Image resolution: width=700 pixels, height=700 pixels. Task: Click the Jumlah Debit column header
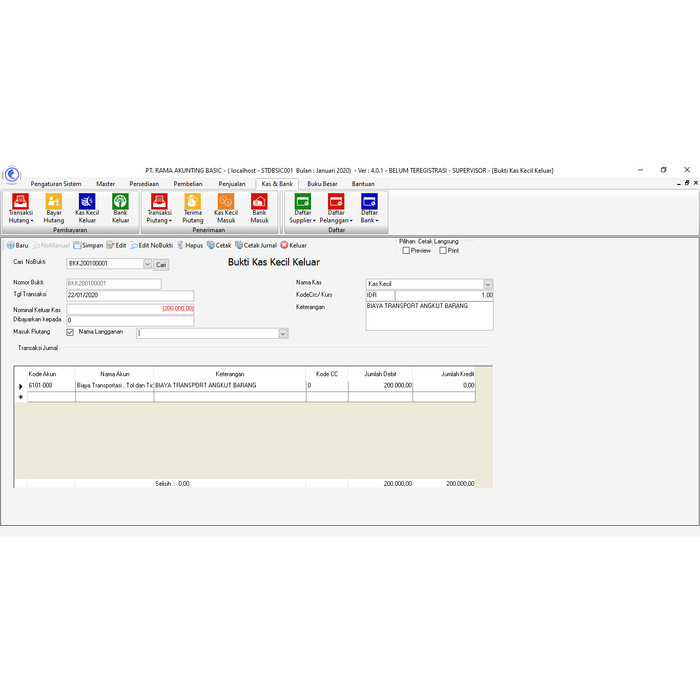pyautogui.click(x=380, y=374)
